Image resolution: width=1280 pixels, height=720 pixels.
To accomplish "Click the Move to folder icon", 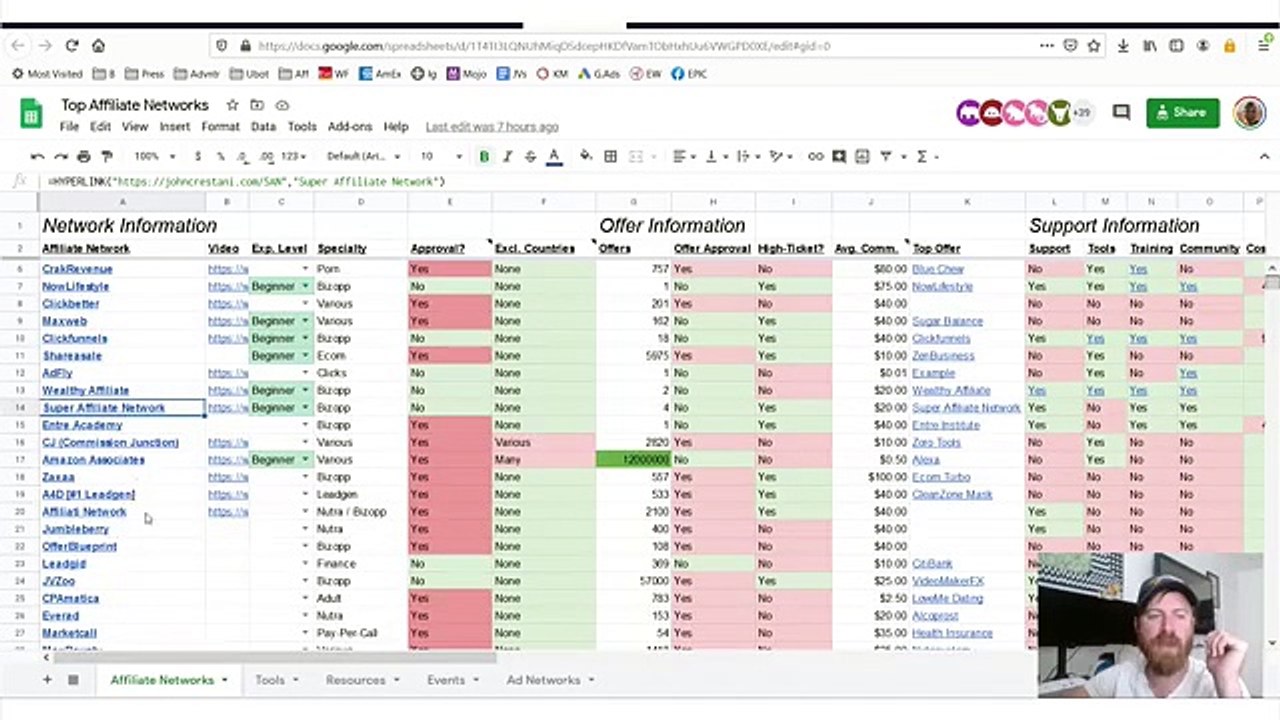I will (257, 105).
